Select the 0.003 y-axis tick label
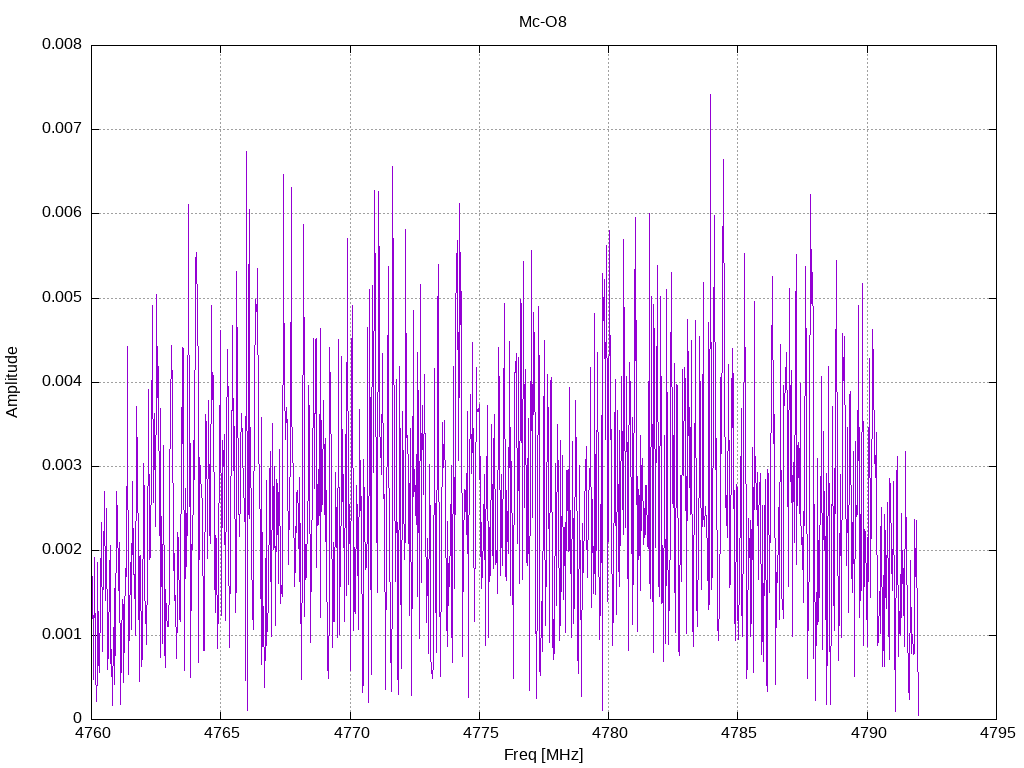 coord(62,466)
